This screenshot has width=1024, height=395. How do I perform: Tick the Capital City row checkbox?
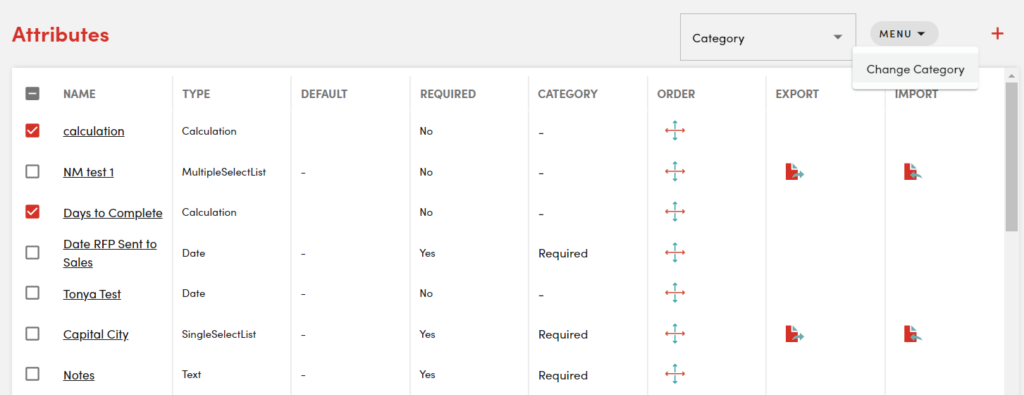[33, 334]
